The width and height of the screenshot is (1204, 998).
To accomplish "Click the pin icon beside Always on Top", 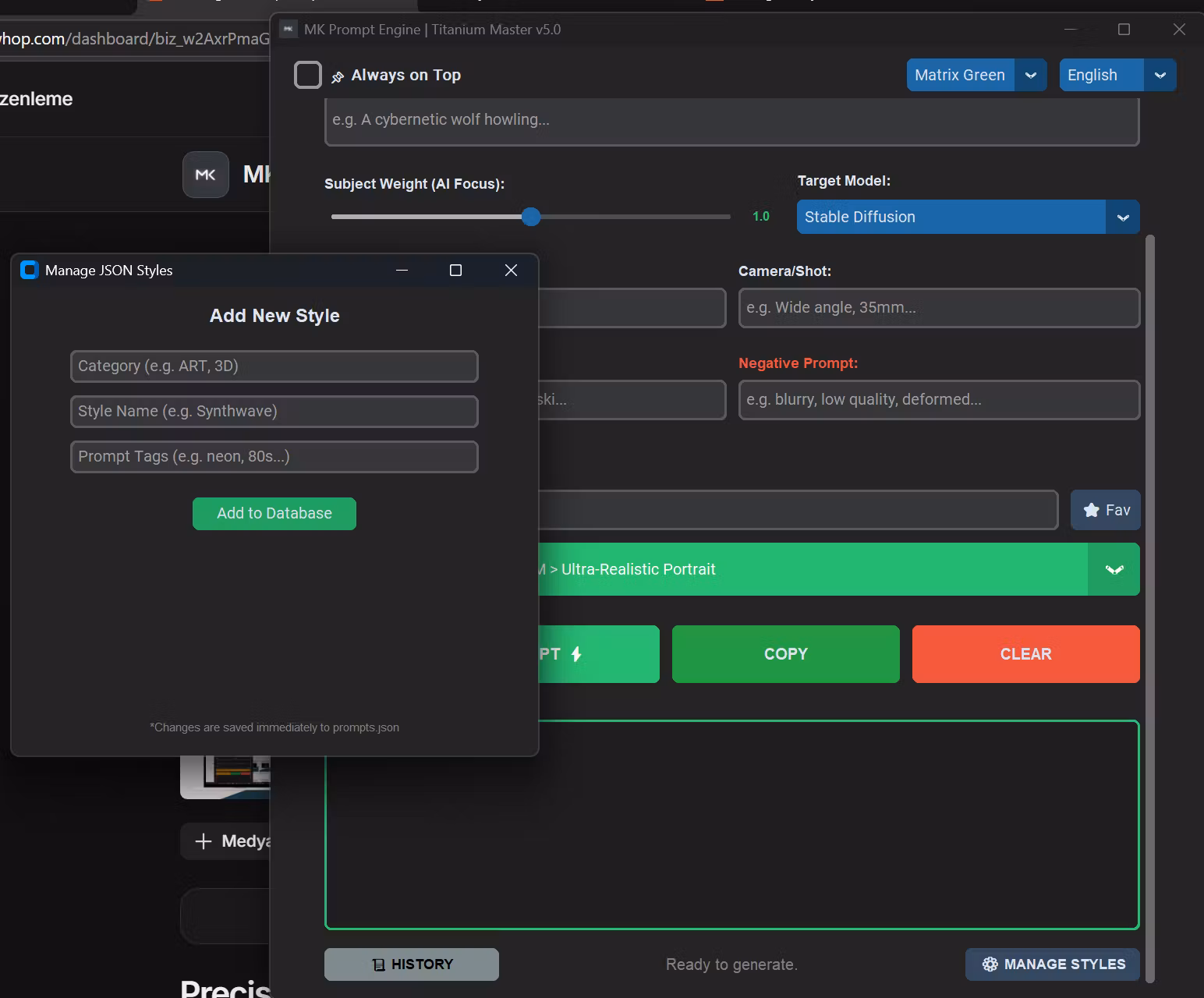I will (x=338, y=76).
